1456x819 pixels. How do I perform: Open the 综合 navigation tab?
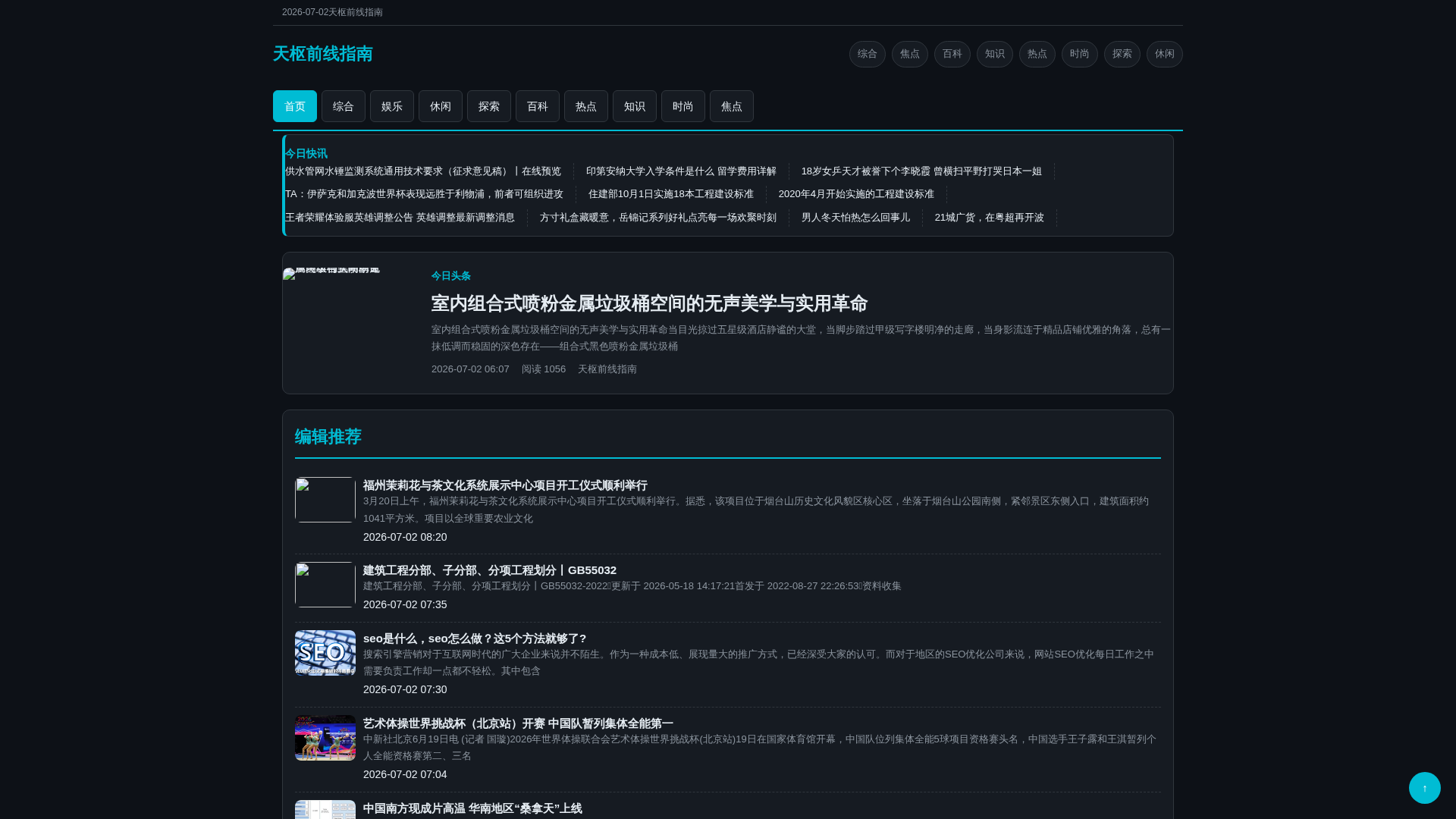tap(344, 106)
